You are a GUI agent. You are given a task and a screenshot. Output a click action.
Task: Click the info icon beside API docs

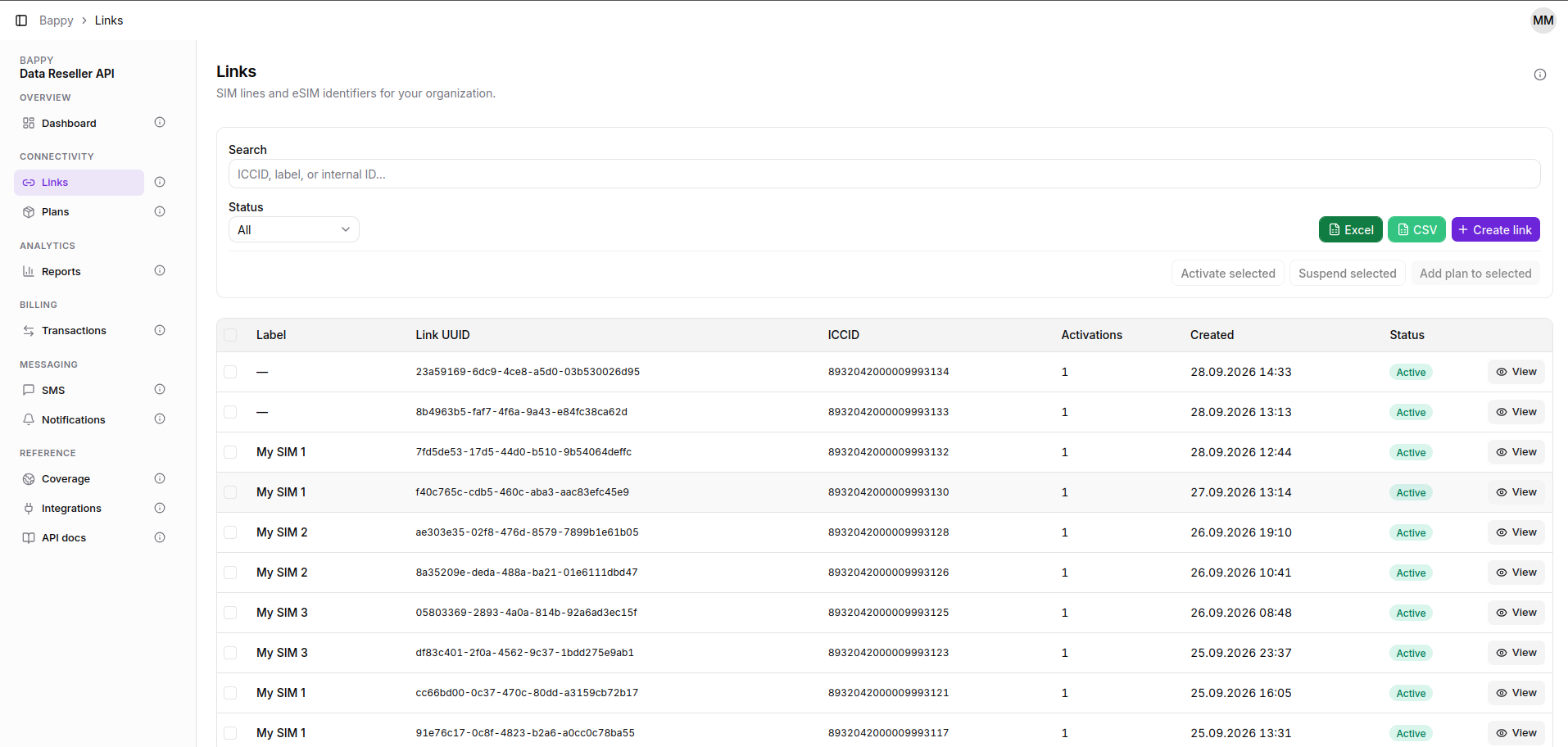[160, 537]
